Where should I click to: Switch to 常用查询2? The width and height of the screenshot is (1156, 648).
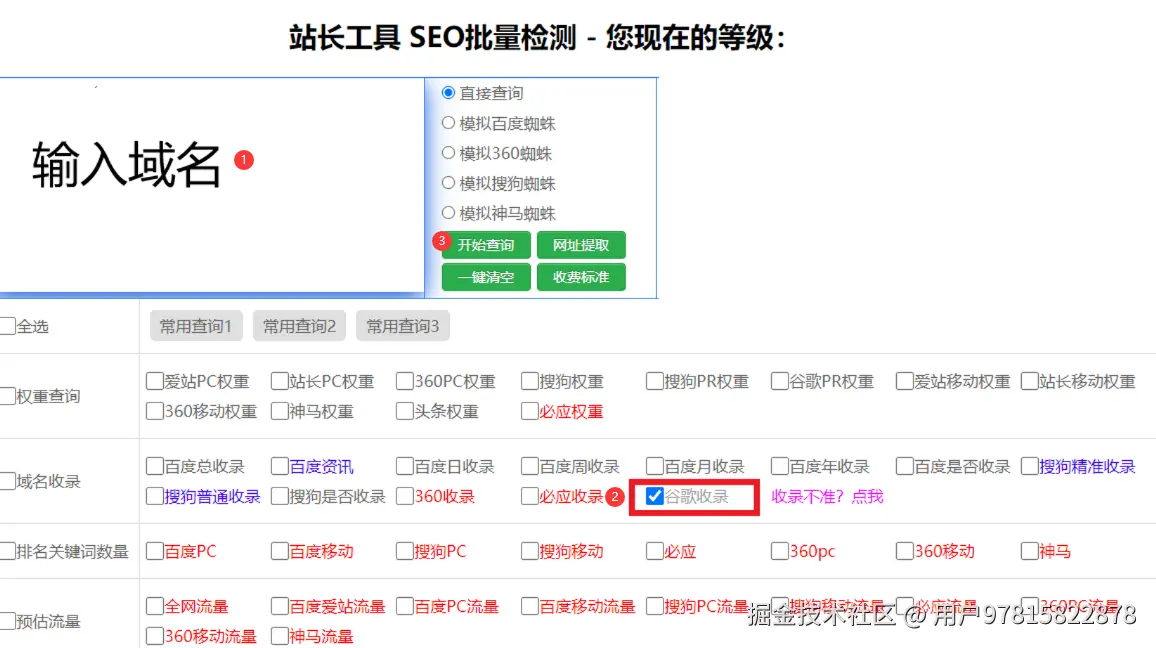[299, 325]
